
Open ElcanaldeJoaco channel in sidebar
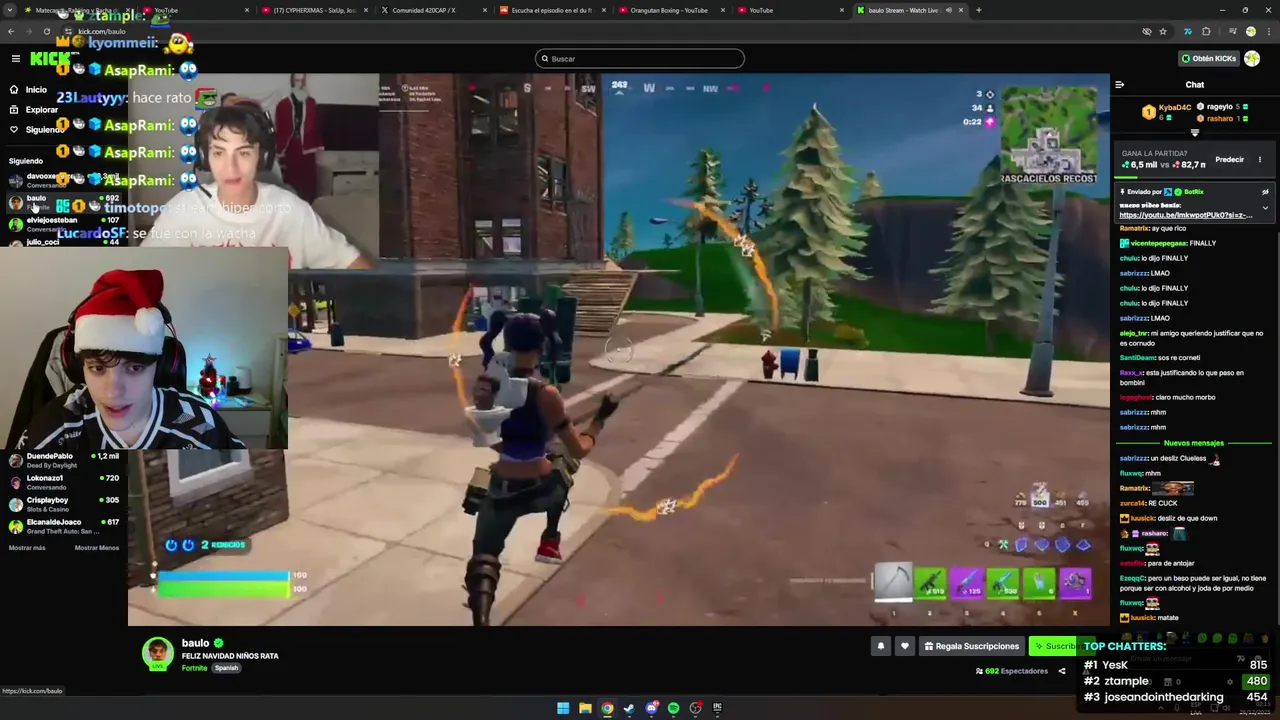click(x=62, y=526)
